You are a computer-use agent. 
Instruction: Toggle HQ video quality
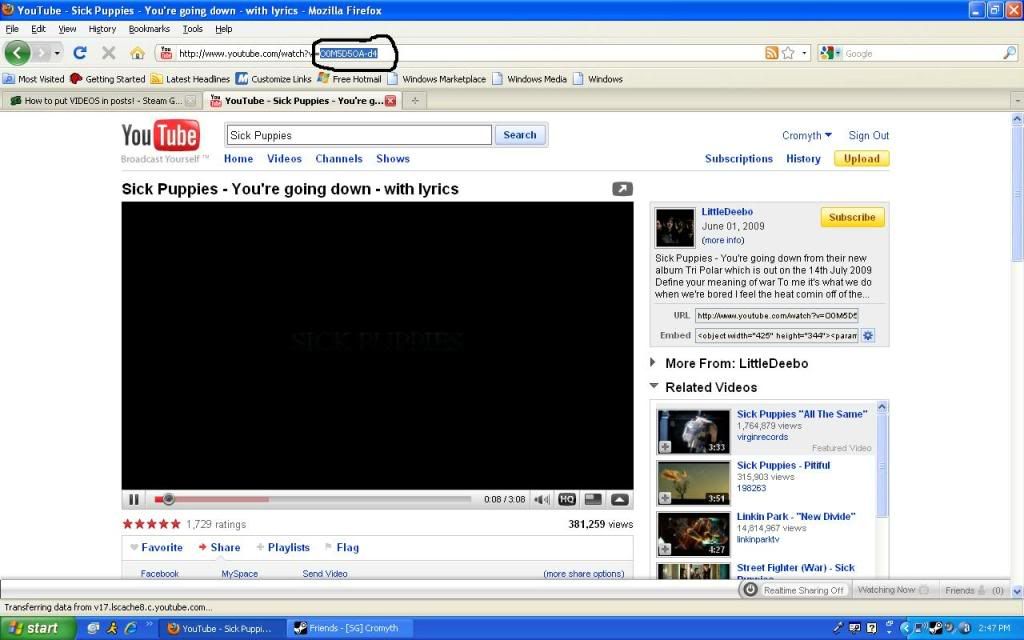point(566,499)
